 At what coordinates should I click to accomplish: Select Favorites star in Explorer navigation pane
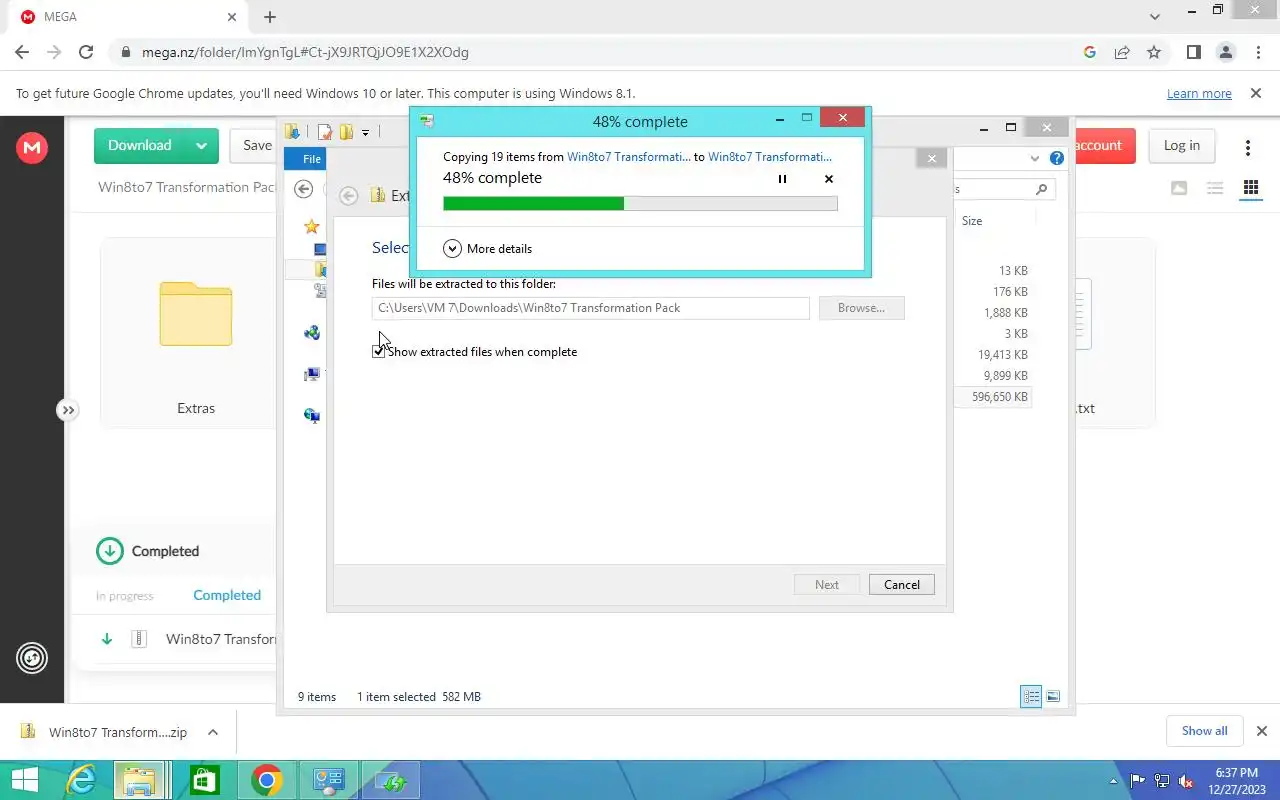coord(311,227)
